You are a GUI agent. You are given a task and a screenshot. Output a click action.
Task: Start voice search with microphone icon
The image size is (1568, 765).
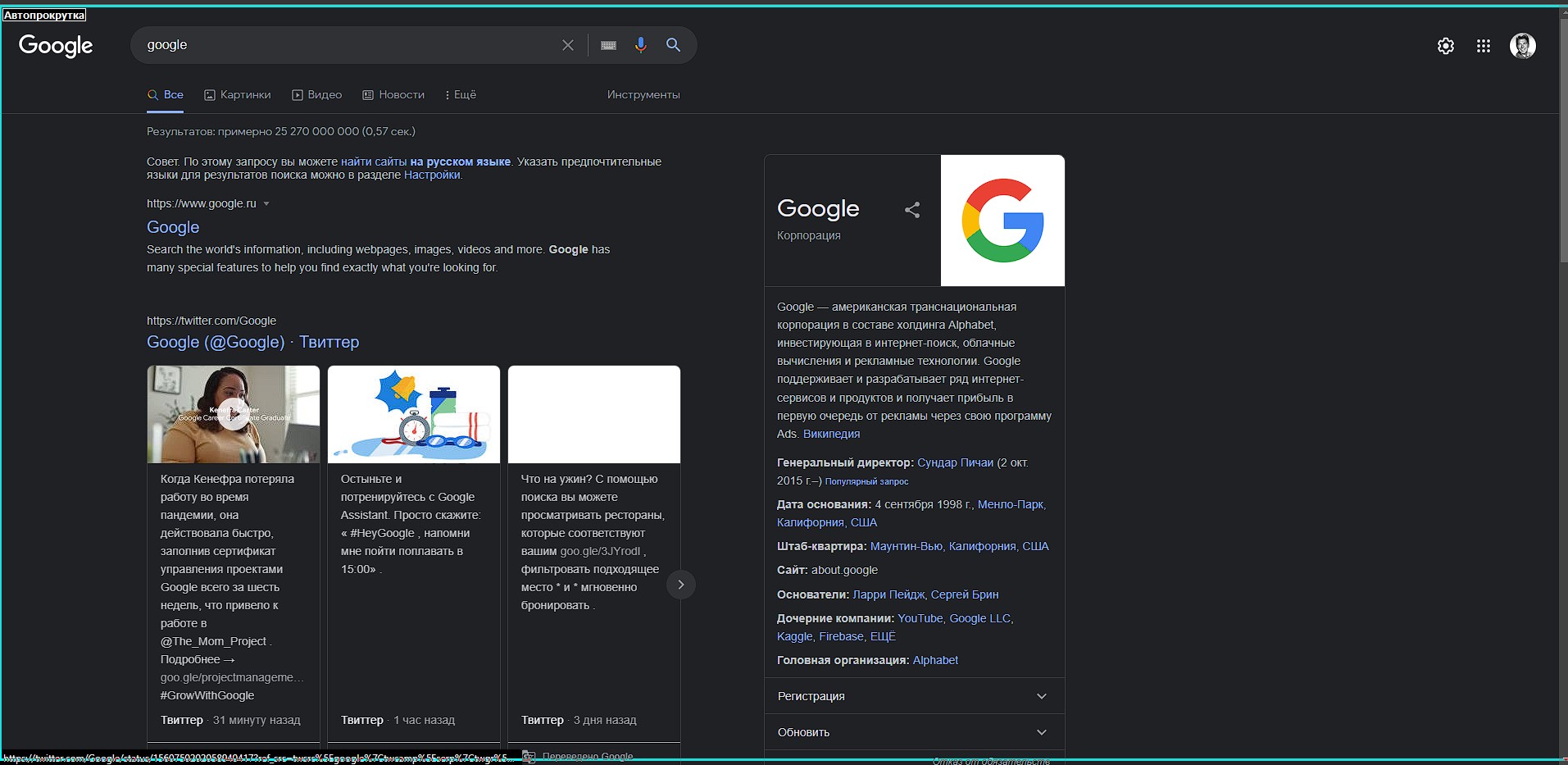click(x=641, y=45)
